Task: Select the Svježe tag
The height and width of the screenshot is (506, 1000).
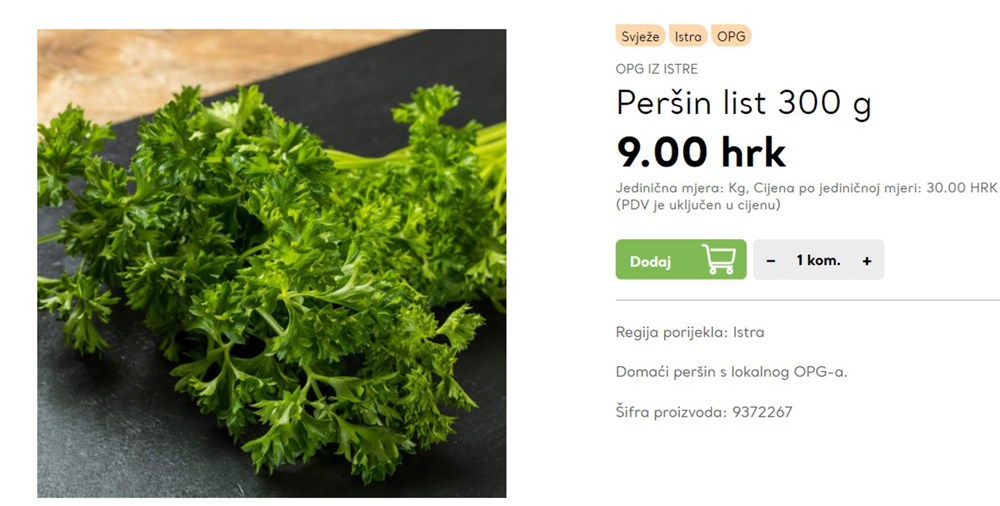Action: point(640,36)
